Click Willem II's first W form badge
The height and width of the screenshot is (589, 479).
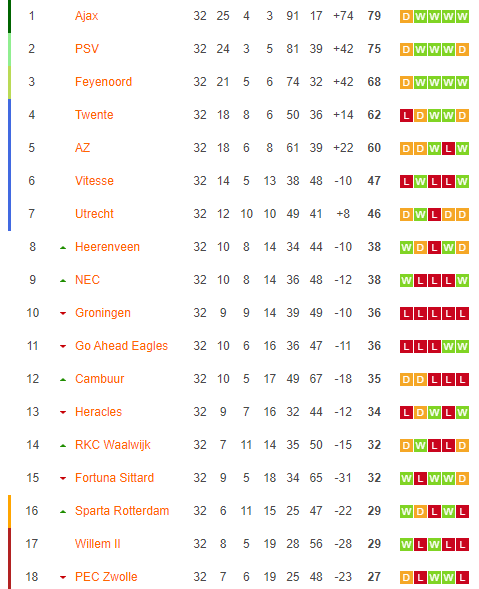pos(406,544)
